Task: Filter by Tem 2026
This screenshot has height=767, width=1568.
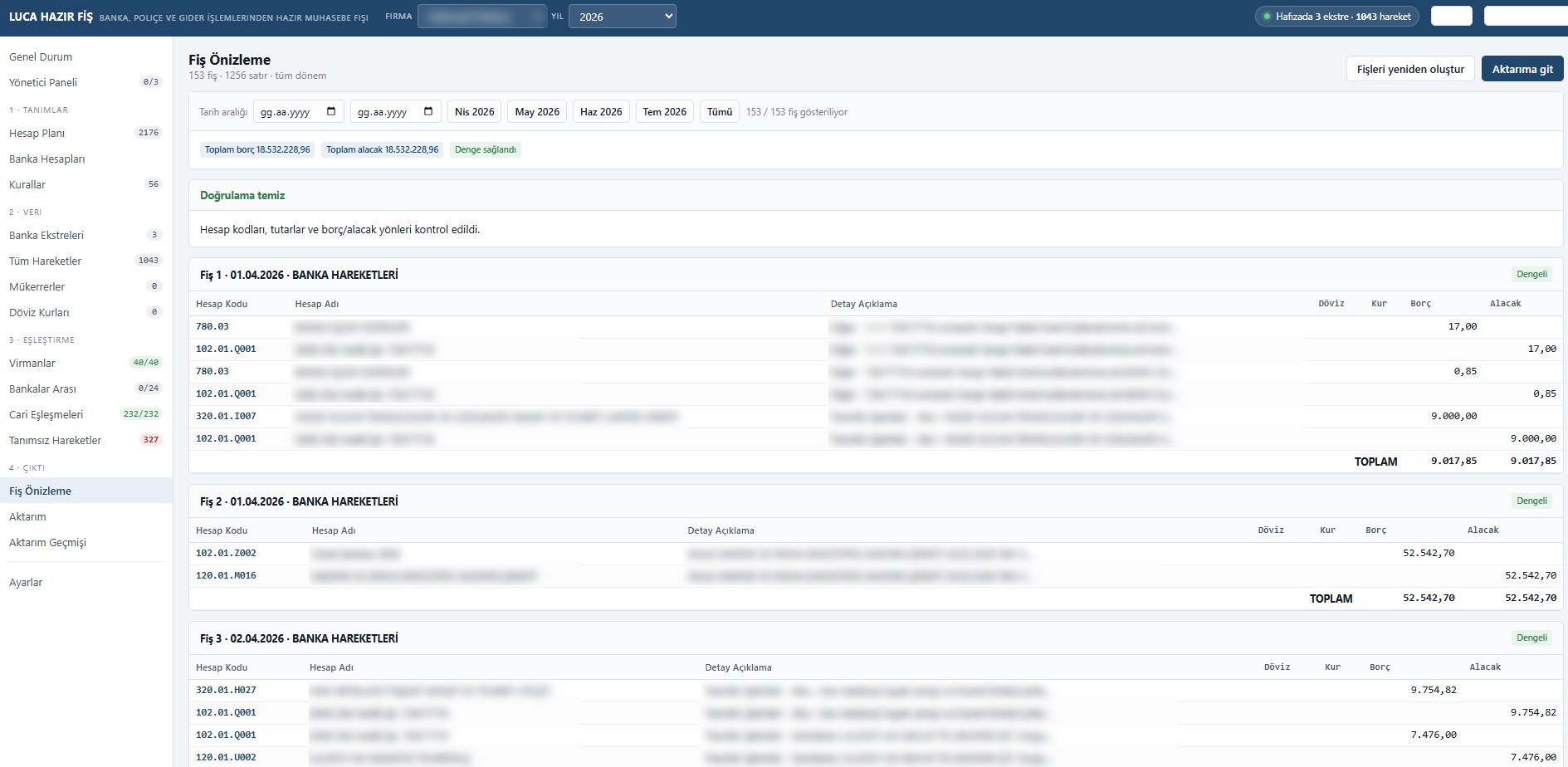Action: [665, 111]
